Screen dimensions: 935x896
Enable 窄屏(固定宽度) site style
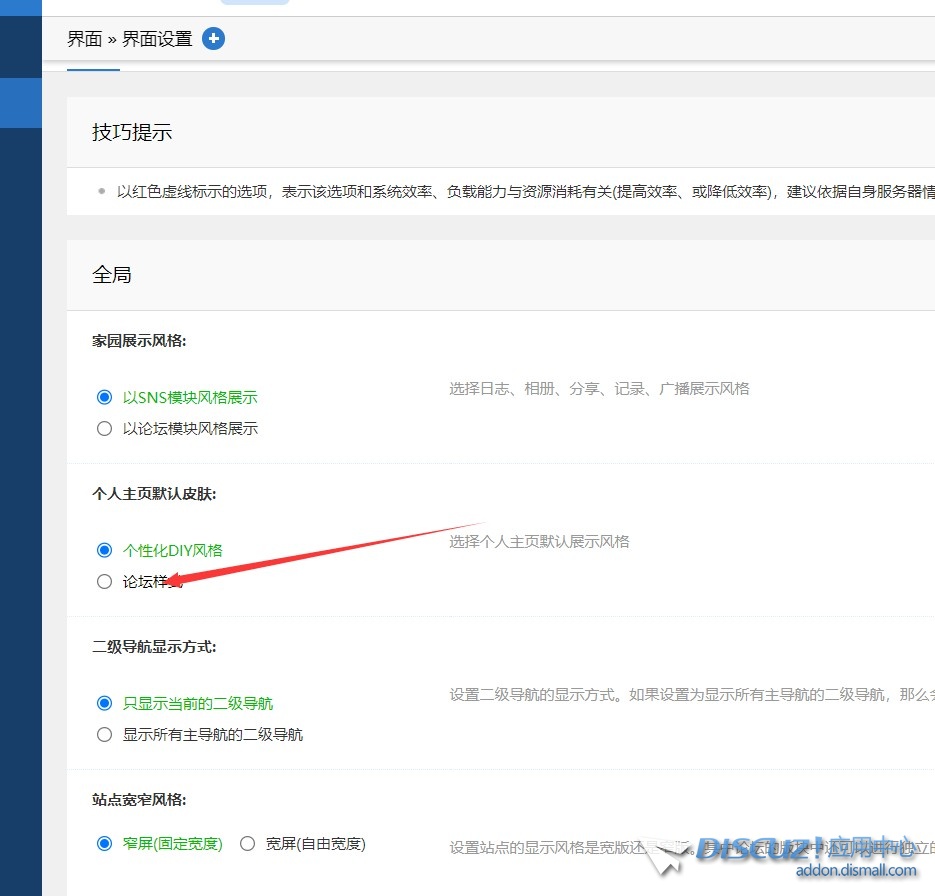pos(105,843)
